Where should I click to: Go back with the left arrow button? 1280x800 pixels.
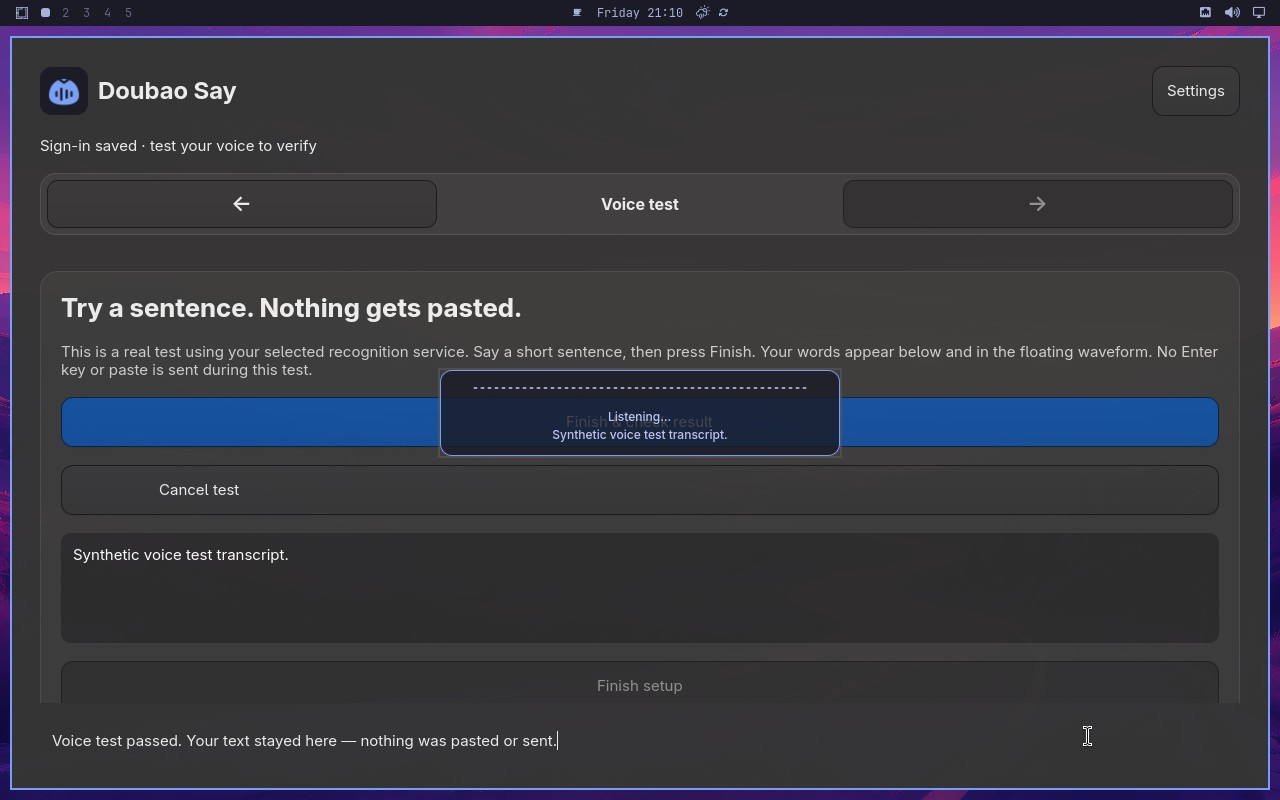pyautogui.click(x=241, y=204)
